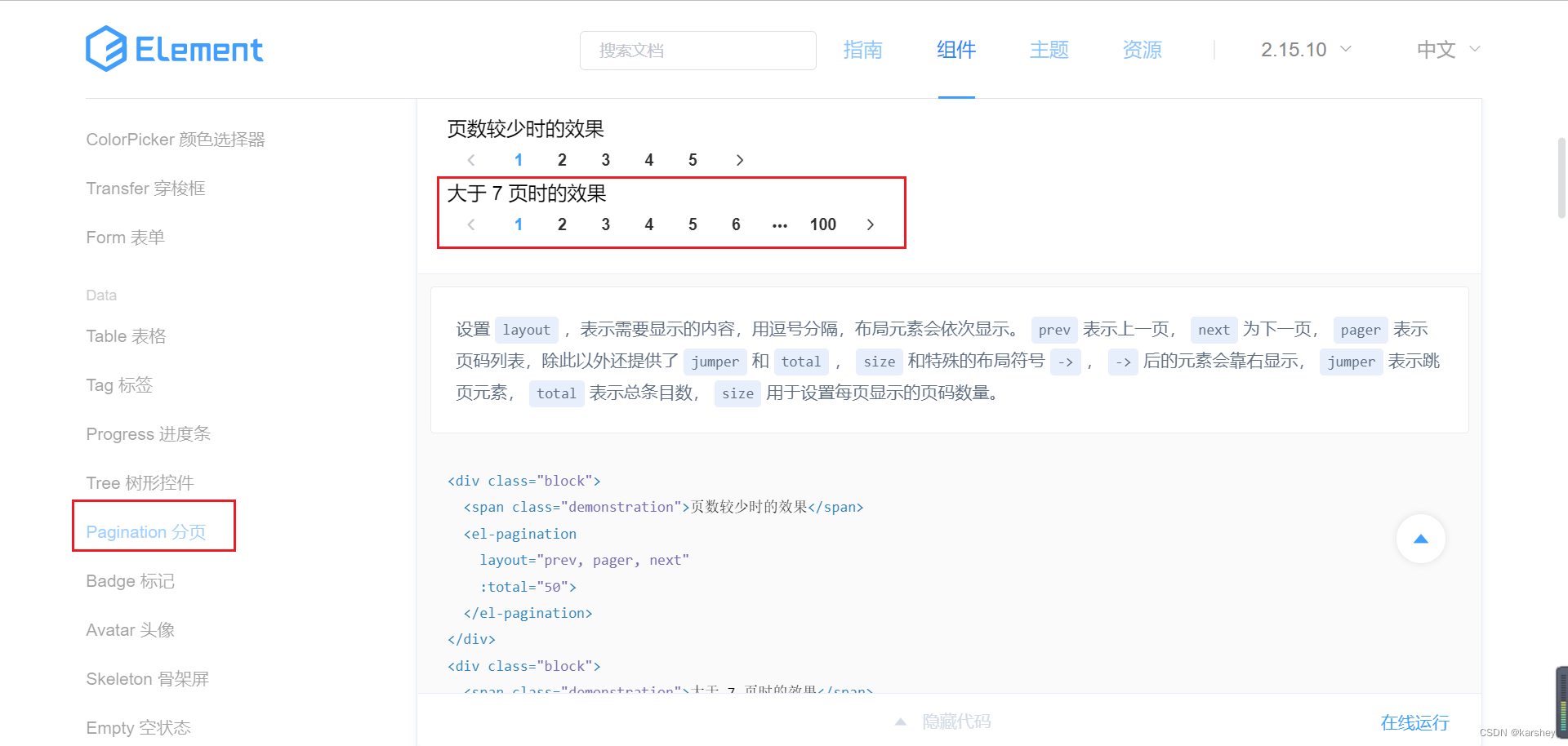
Task: Select page 5 in five-page pagination
Action: coord(693,160)
